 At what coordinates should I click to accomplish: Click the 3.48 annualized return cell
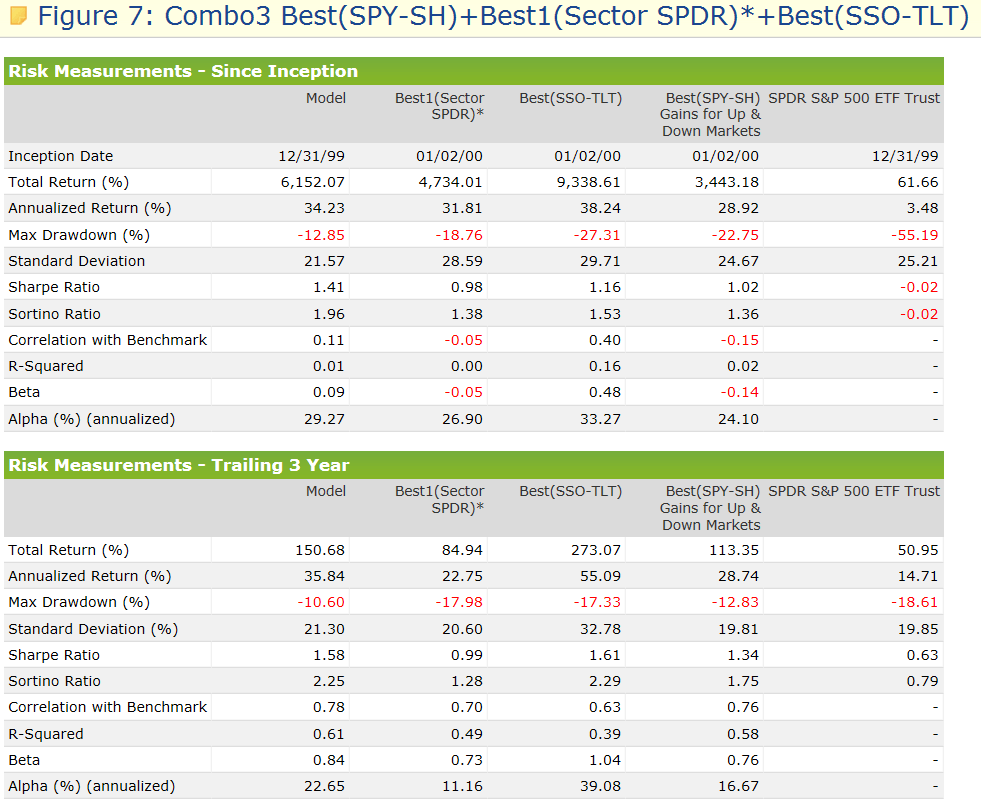922,208
